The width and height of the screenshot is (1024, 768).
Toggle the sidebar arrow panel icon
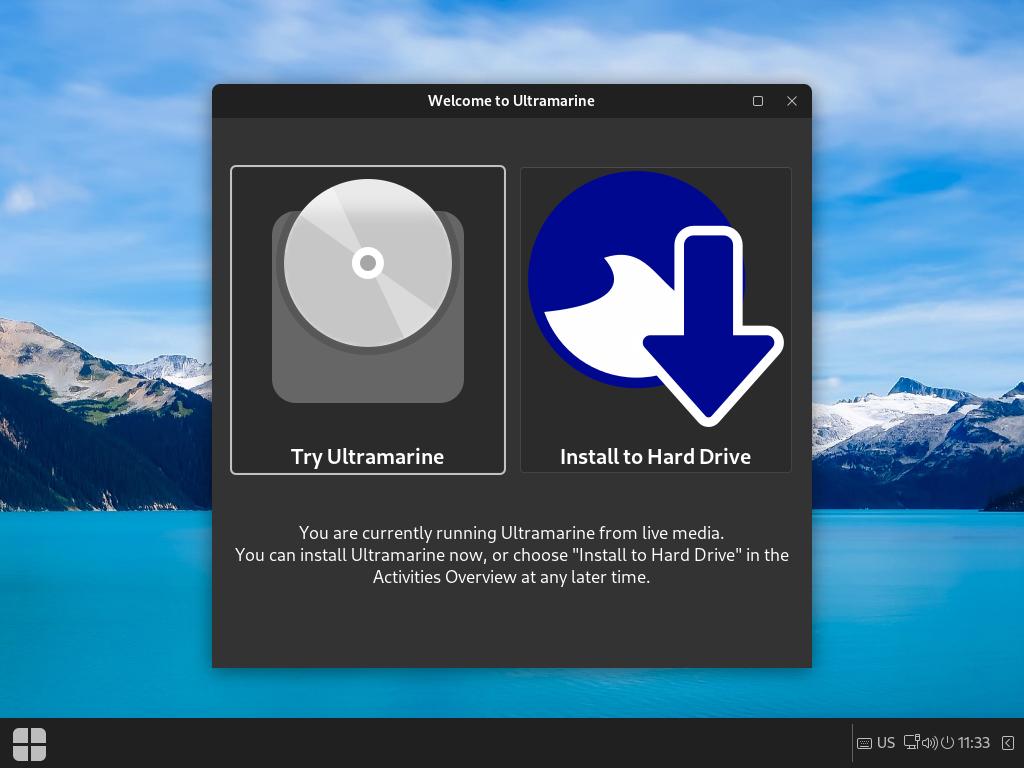tap(1008, 743)
